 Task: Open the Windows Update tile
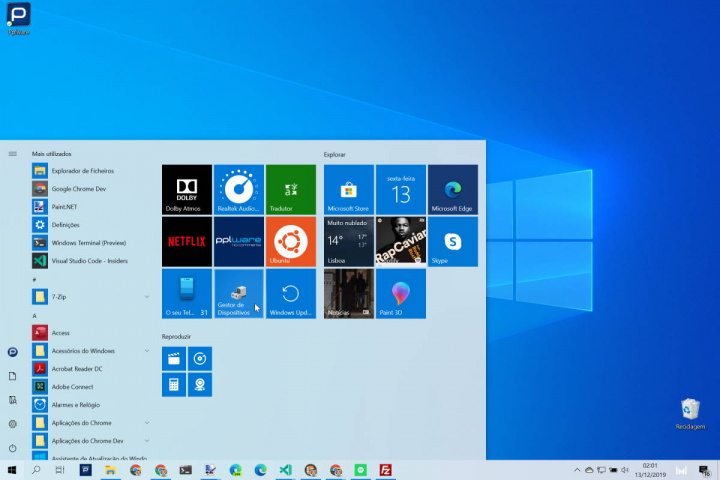click(290, 293)
